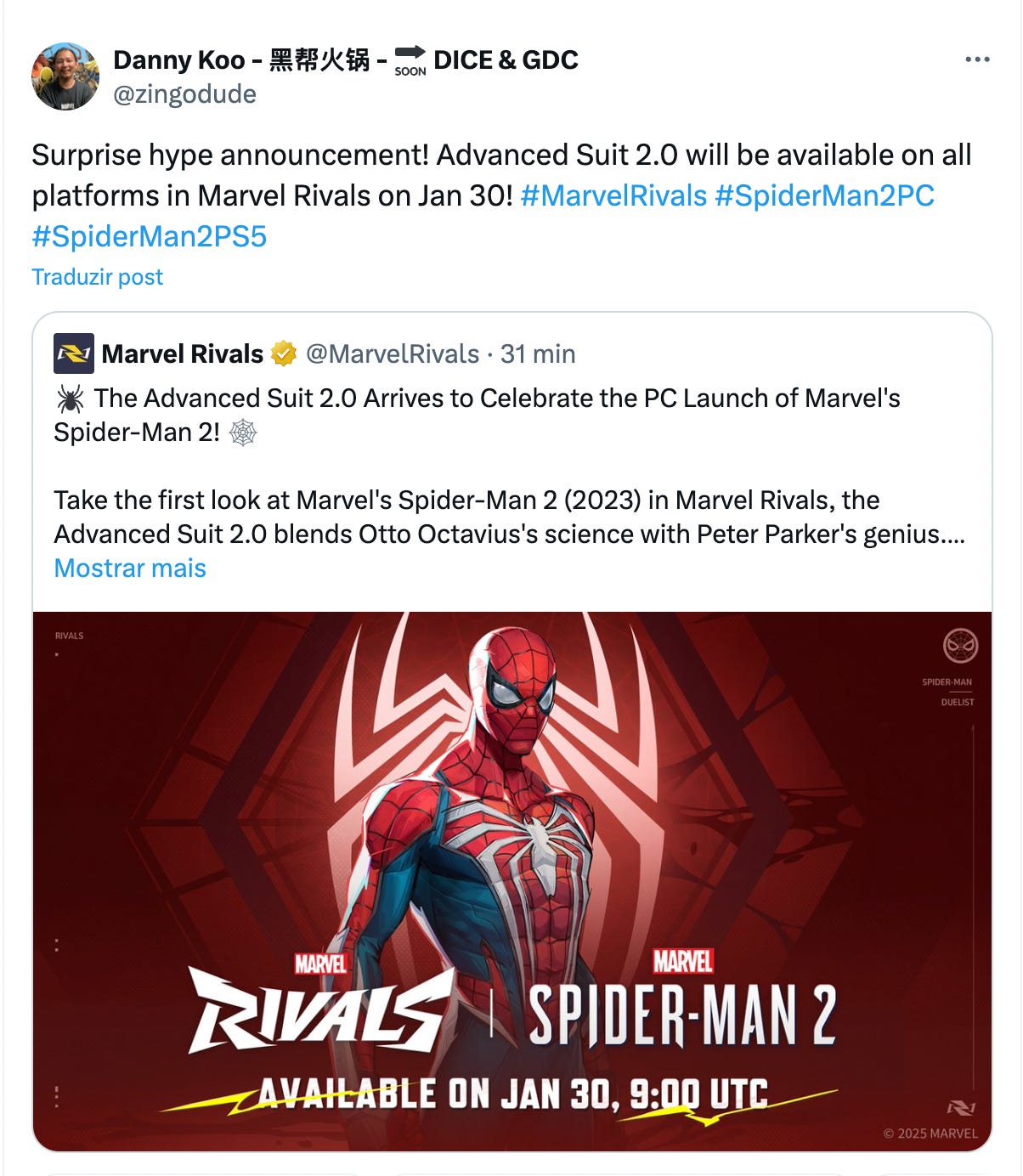Click the spider web emoji after Spider-Man 2!
Image resolution: width=1023 pixels, height=1176 pixels.
coord(243,433)
